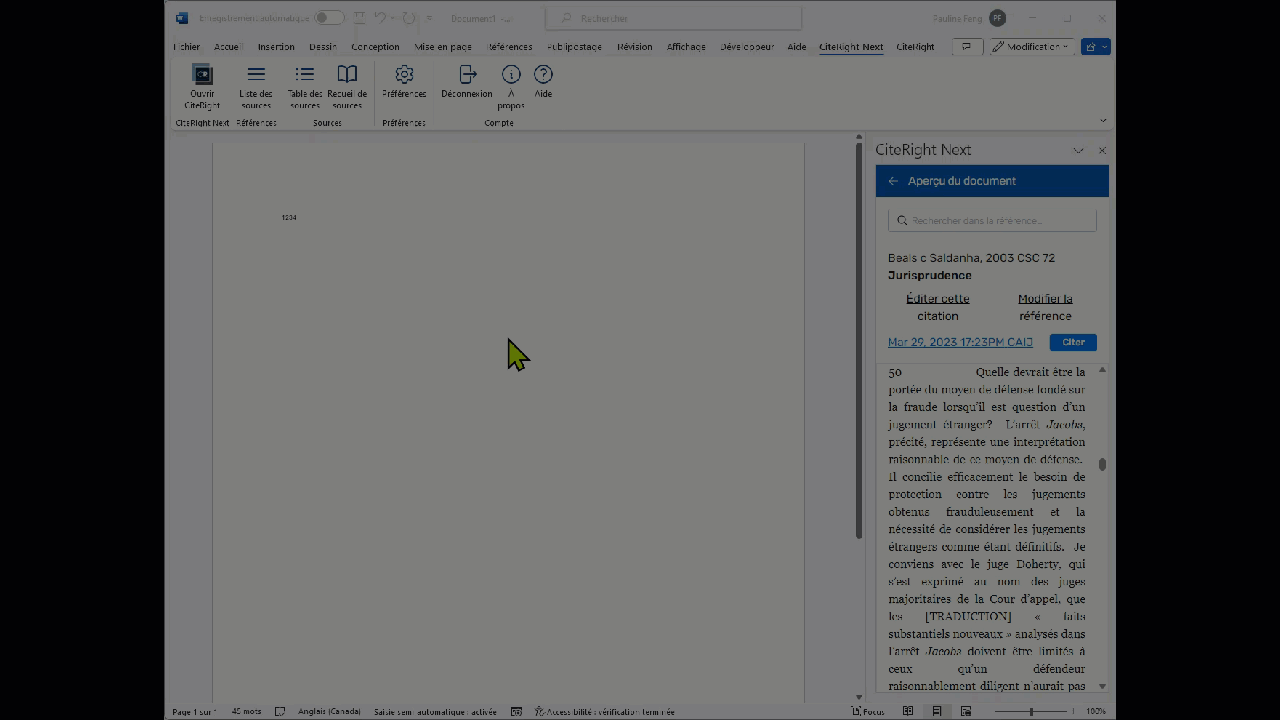The width and height of the screenshot is (1280, 720).
Task: Click the Citer button
Action: pos(1073,342)
